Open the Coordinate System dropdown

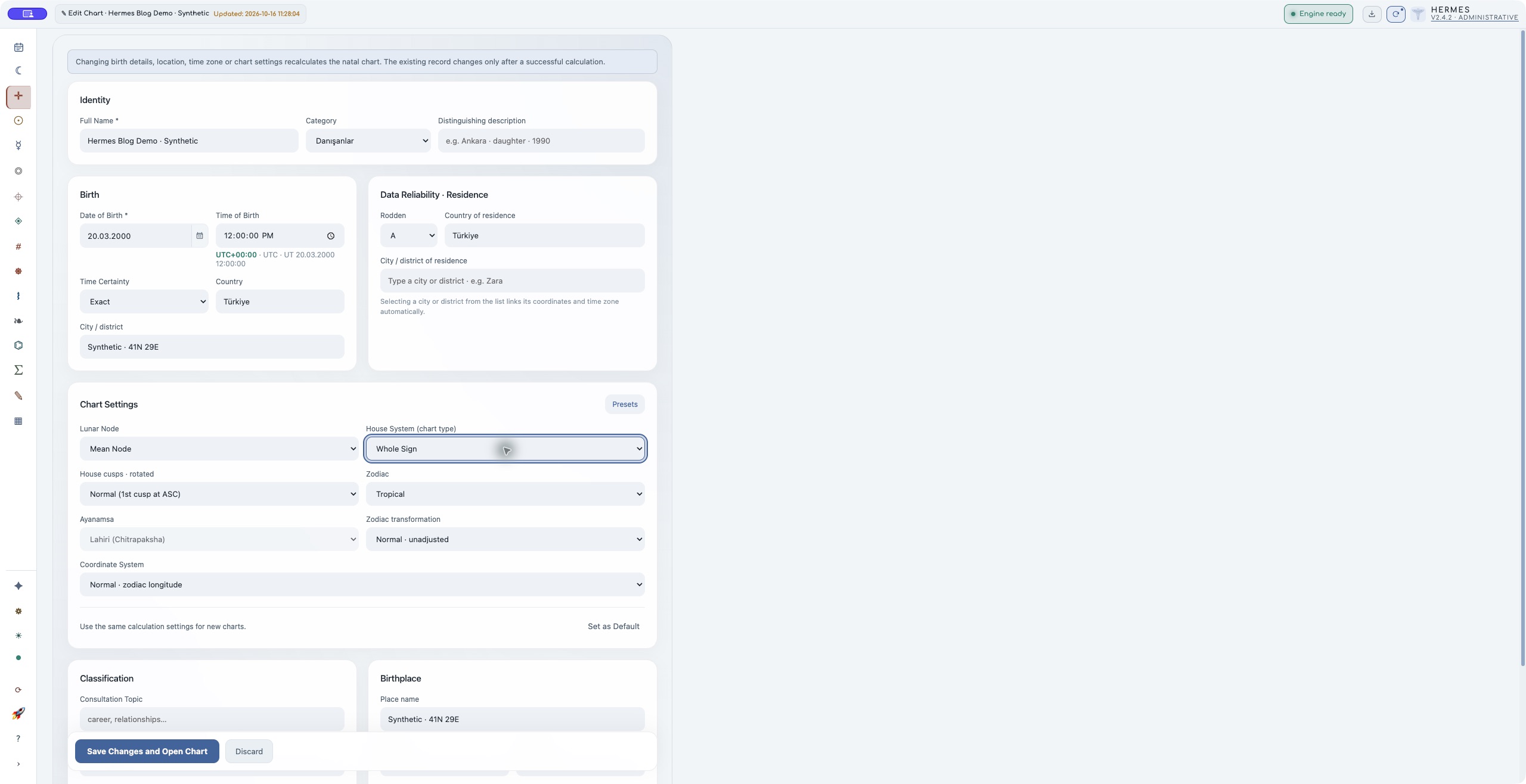coord(362,584)
